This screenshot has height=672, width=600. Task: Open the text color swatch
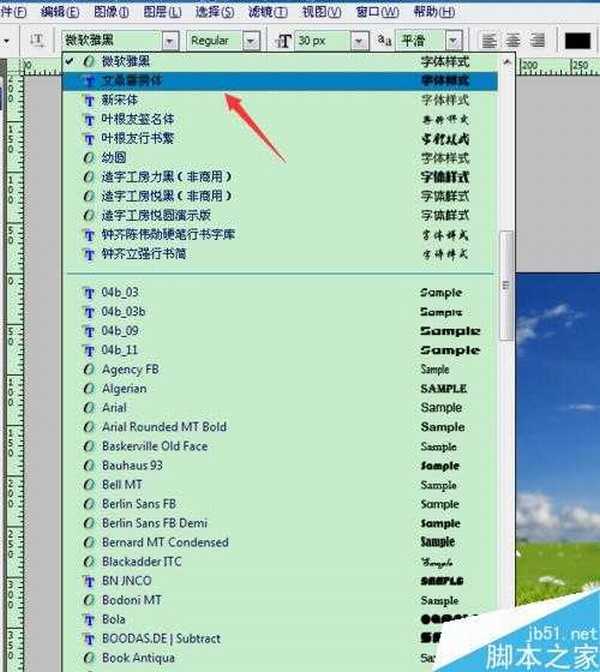click(578, 41)
